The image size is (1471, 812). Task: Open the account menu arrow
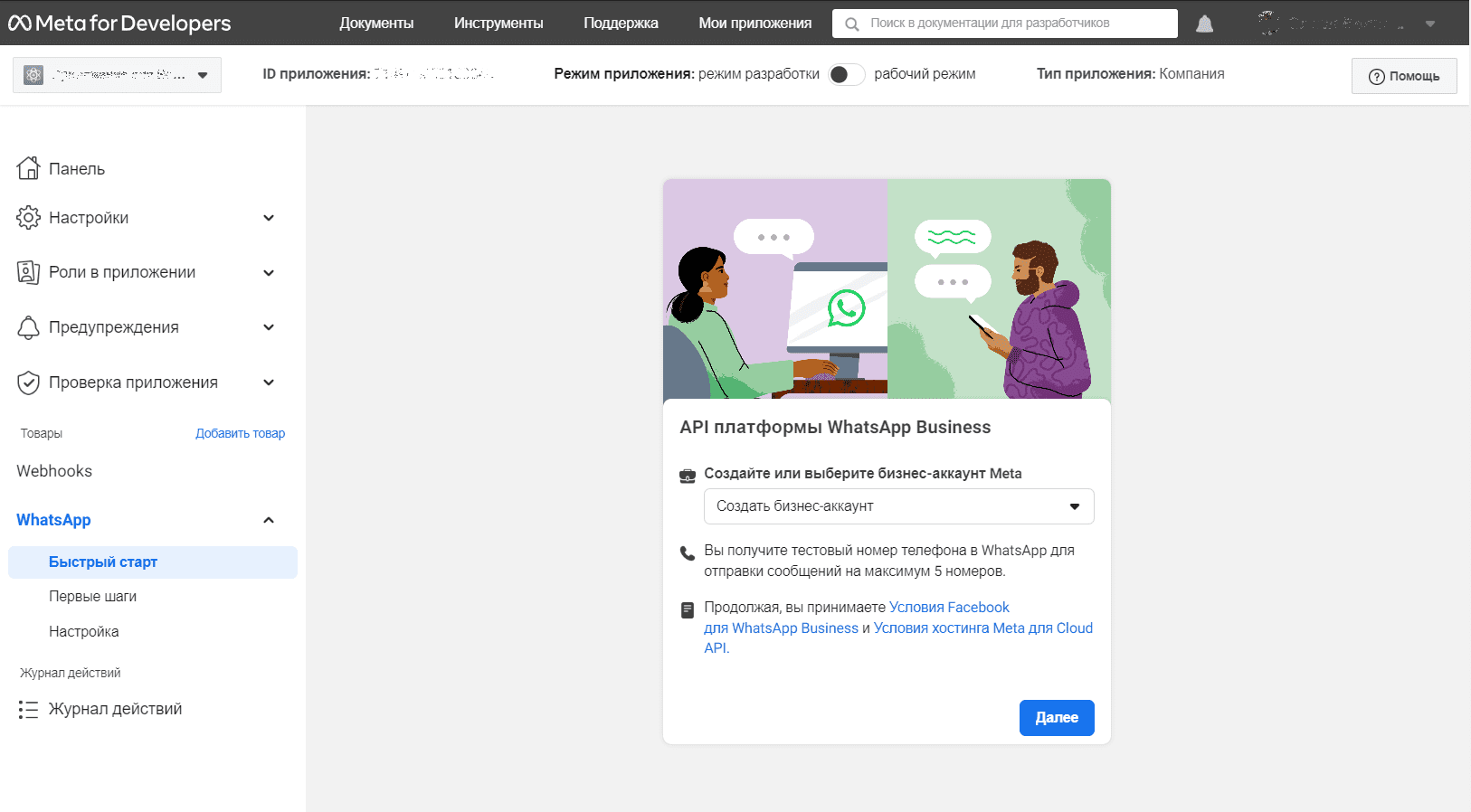tap(1429, 24)
